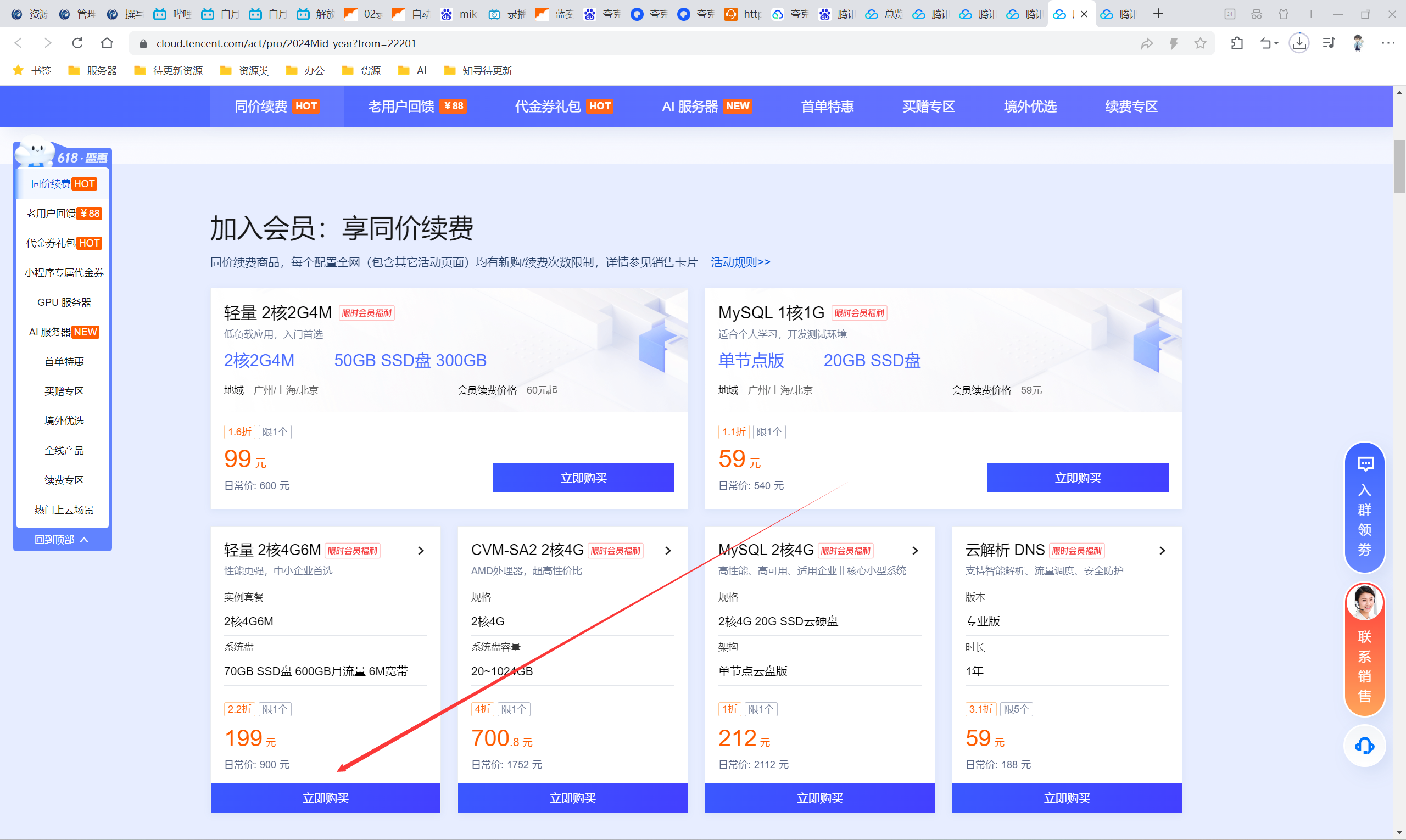Bookmark this page with the star icon
The image size is (1406, 840).
(x=1200, y=43)
